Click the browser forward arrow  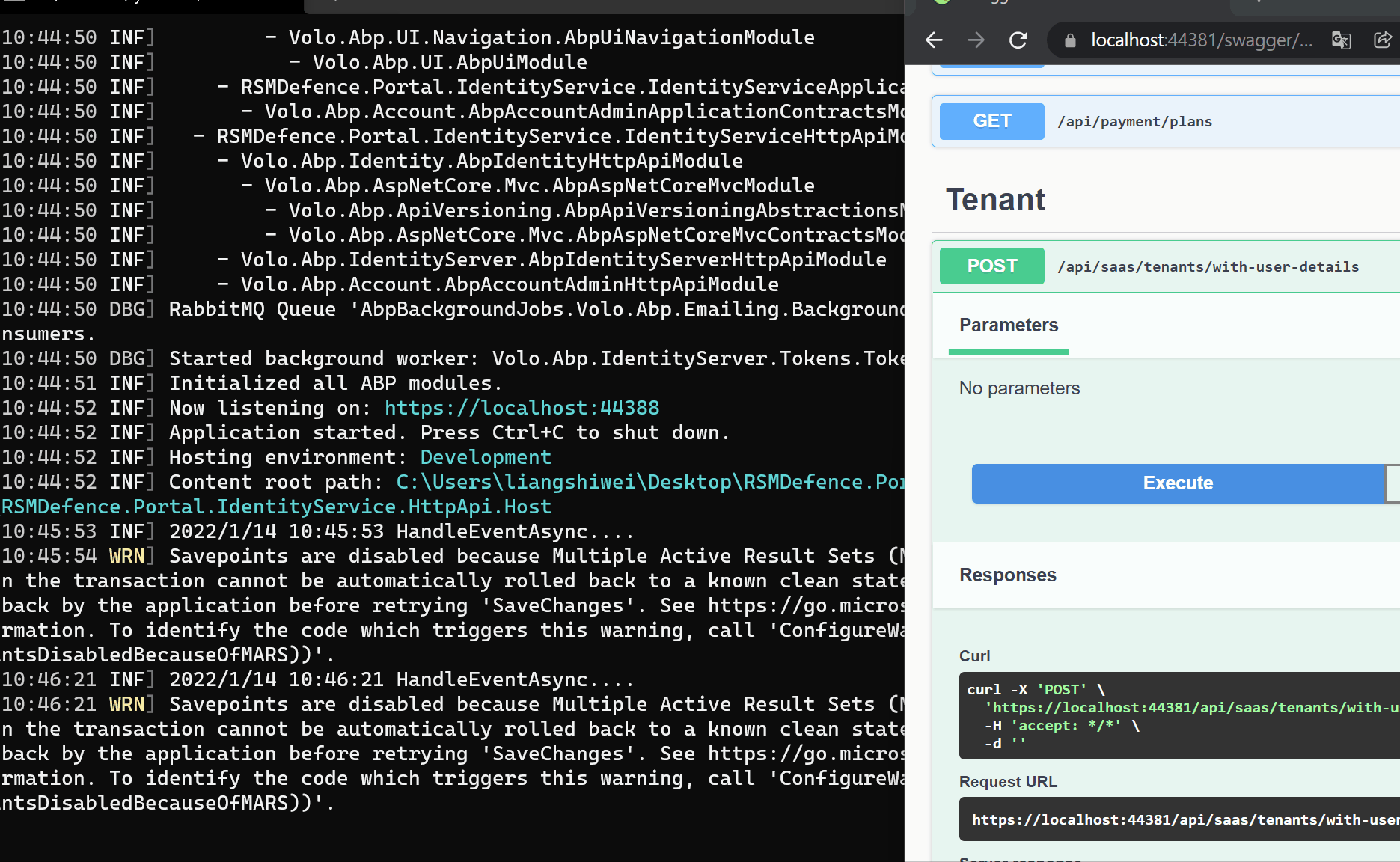tap(976, 40)
